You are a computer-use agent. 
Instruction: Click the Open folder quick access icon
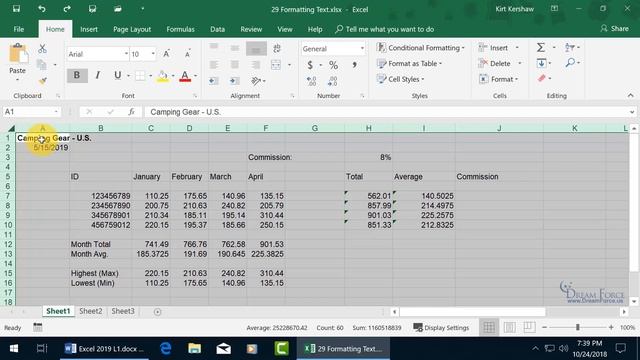pyautogui.click(x=118, y=9)
